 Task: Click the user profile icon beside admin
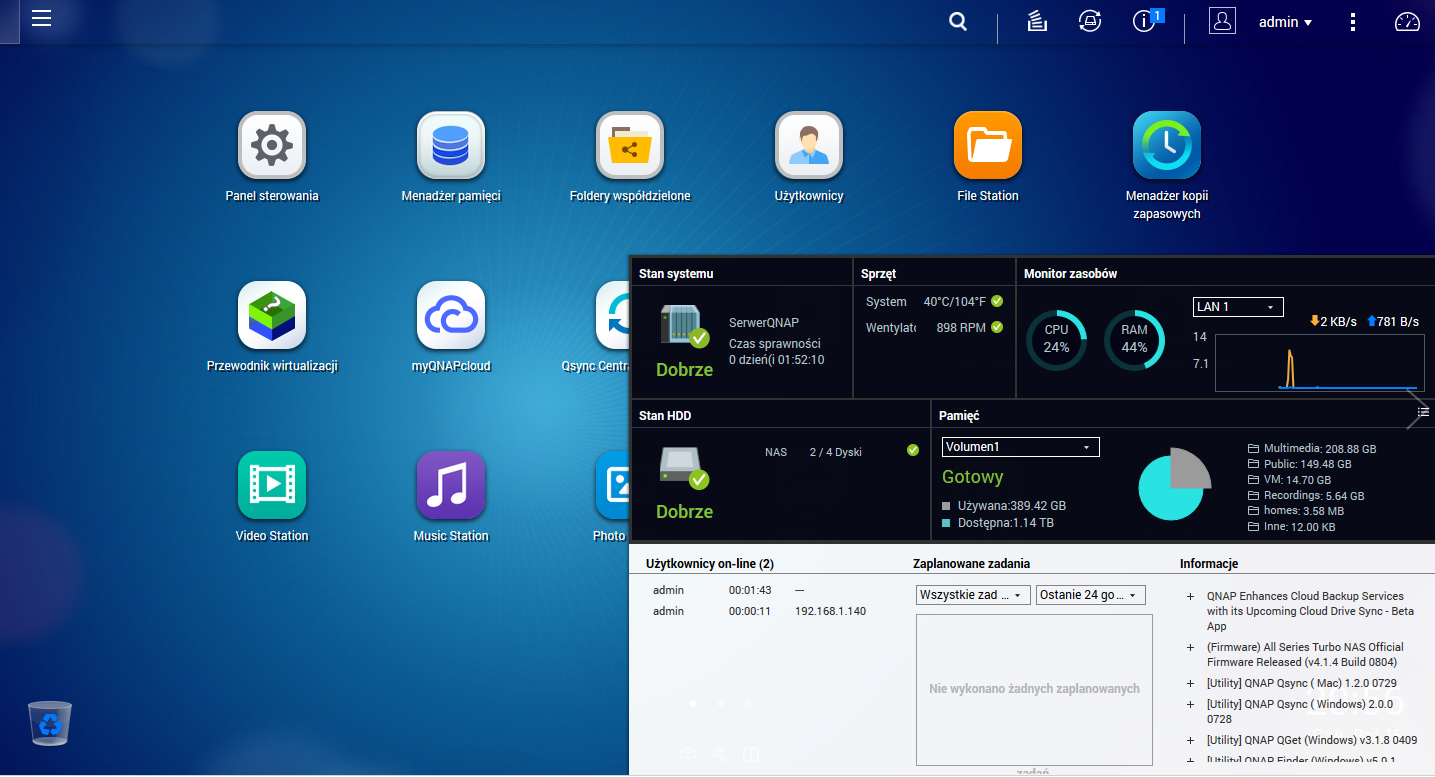1222,21
